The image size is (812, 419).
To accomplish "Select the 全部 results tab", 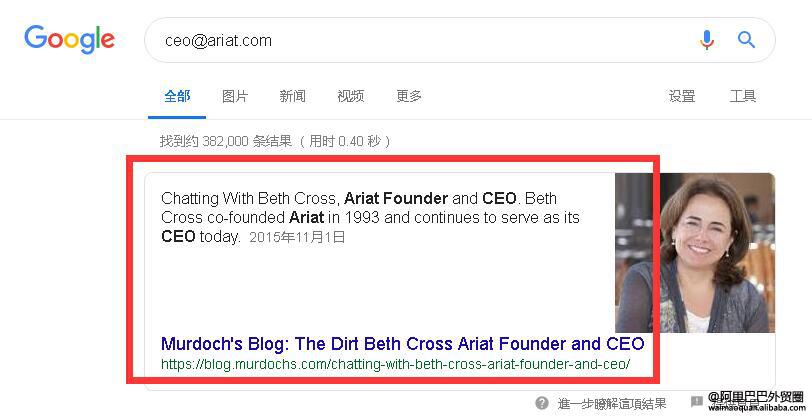I will coord(177,96).
